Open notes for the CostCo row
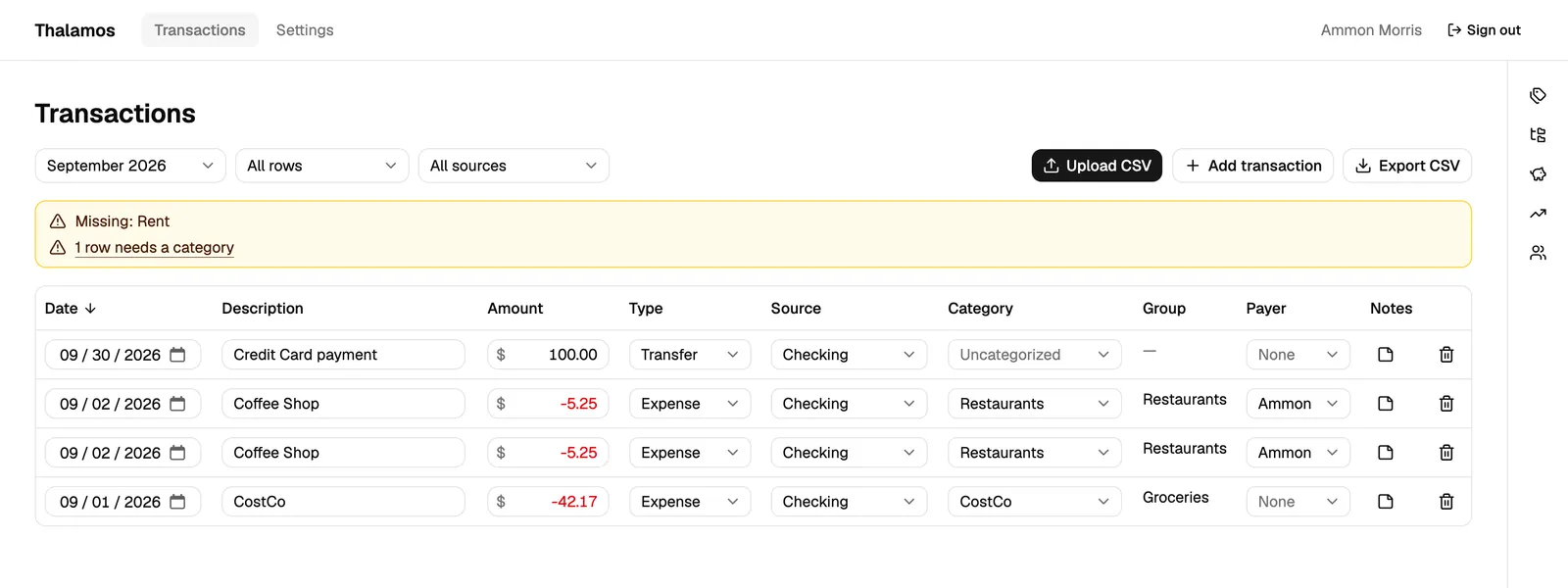The height and width of the screenshot is (588, 1568). pos(1385,502)
